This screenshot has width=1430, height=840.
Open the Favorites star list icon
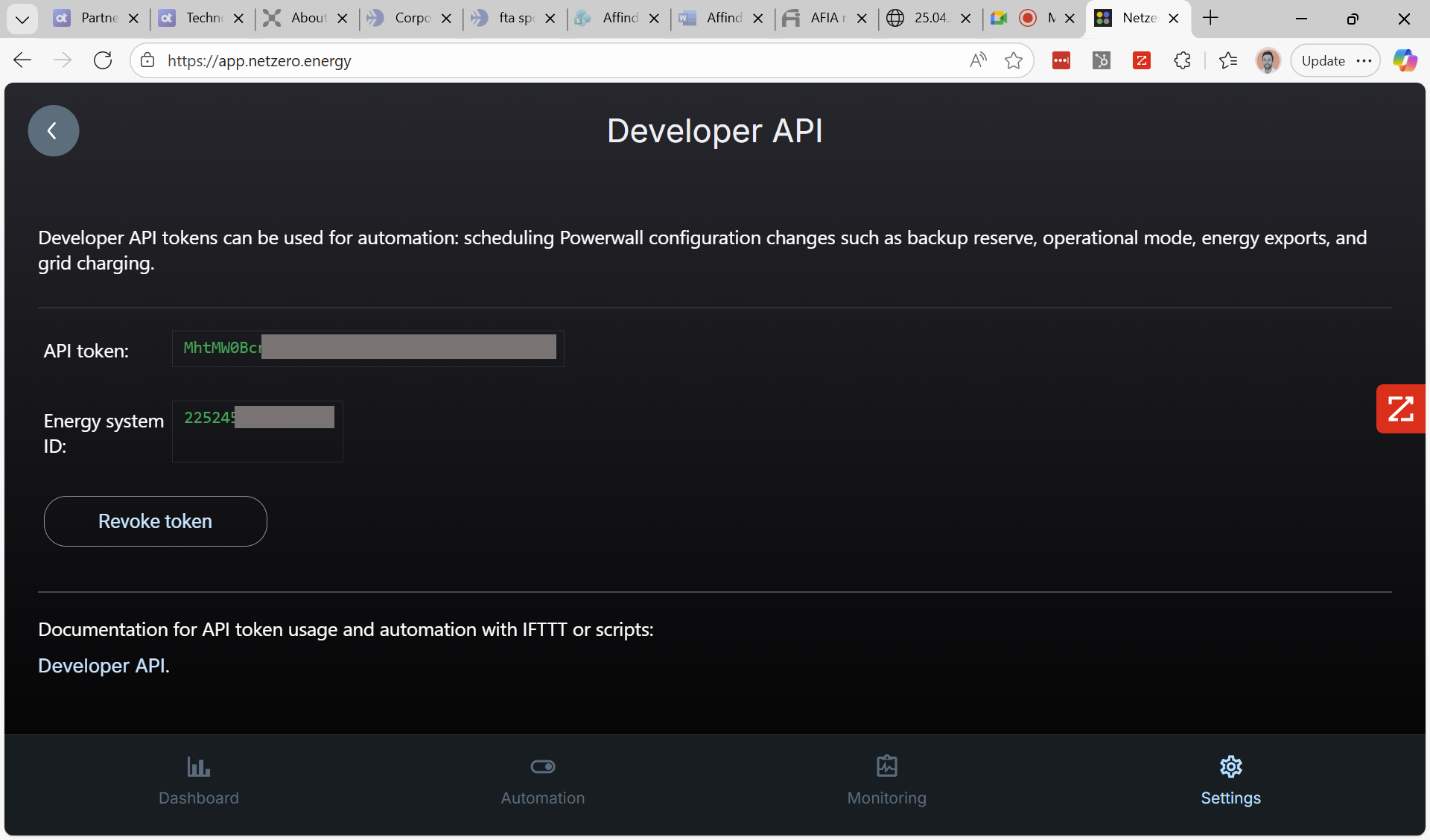[1228, 60]
